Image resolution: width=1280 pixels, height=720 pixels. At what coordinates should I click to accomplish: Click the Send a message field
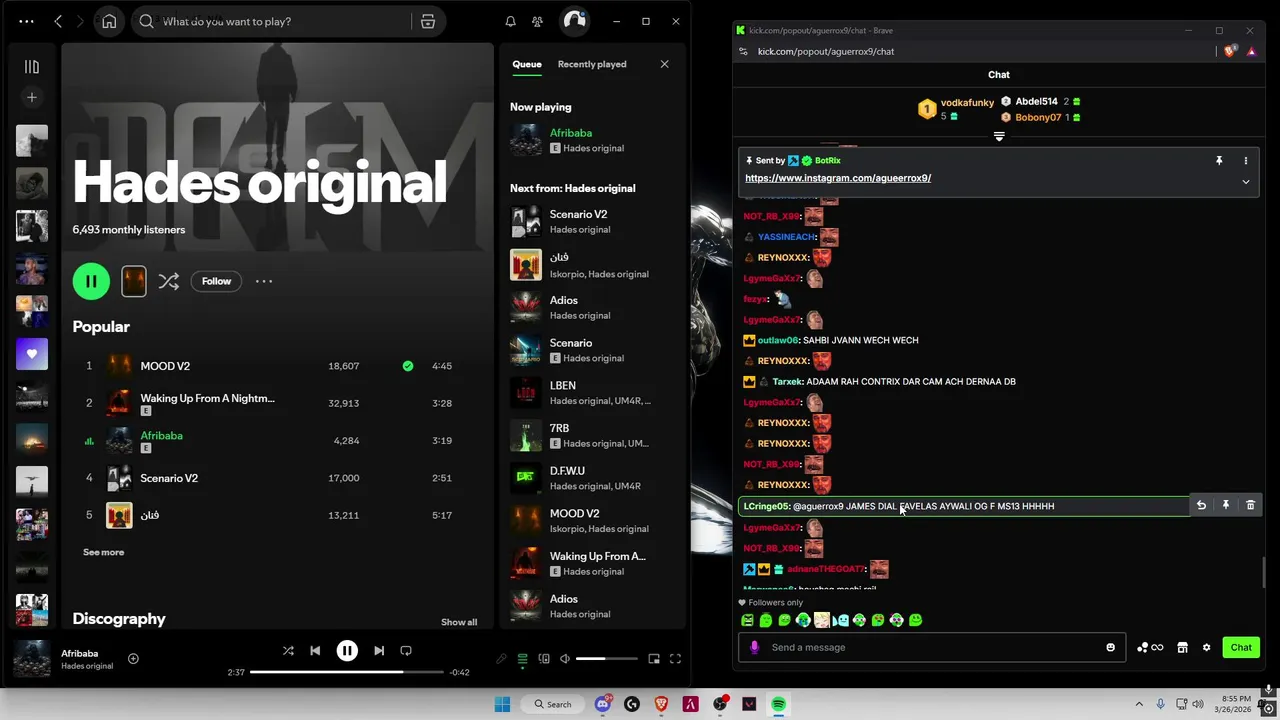(930, 648)
